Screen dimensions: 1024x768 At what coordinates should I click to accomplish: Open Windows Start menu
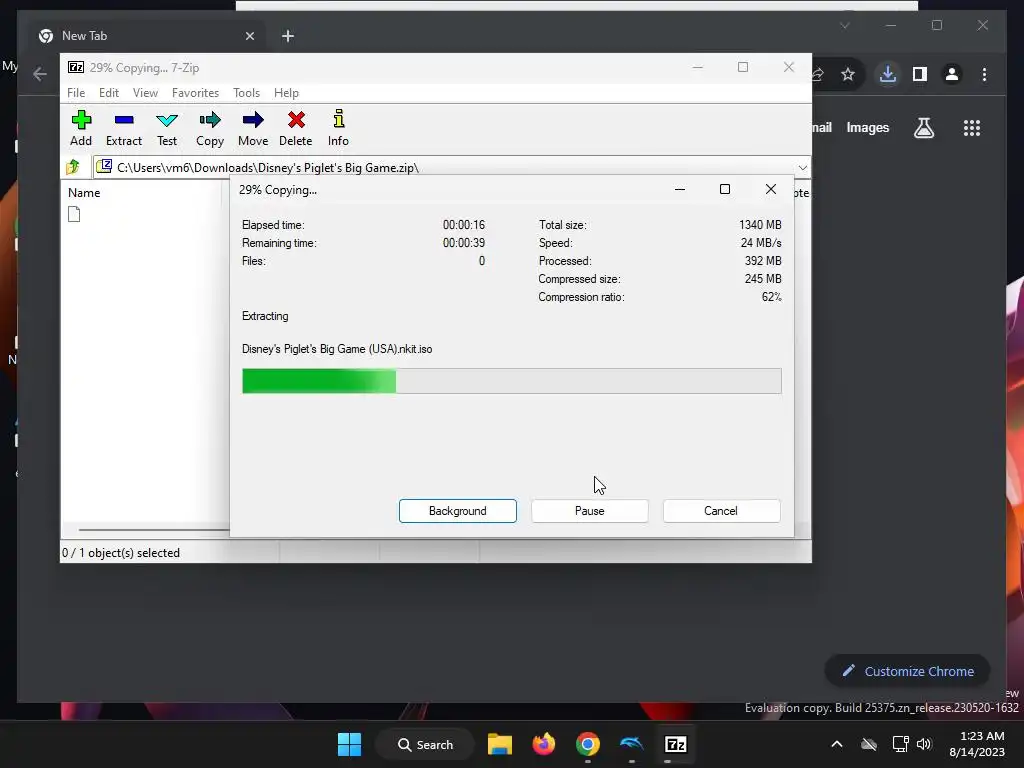tap(349, 744)
